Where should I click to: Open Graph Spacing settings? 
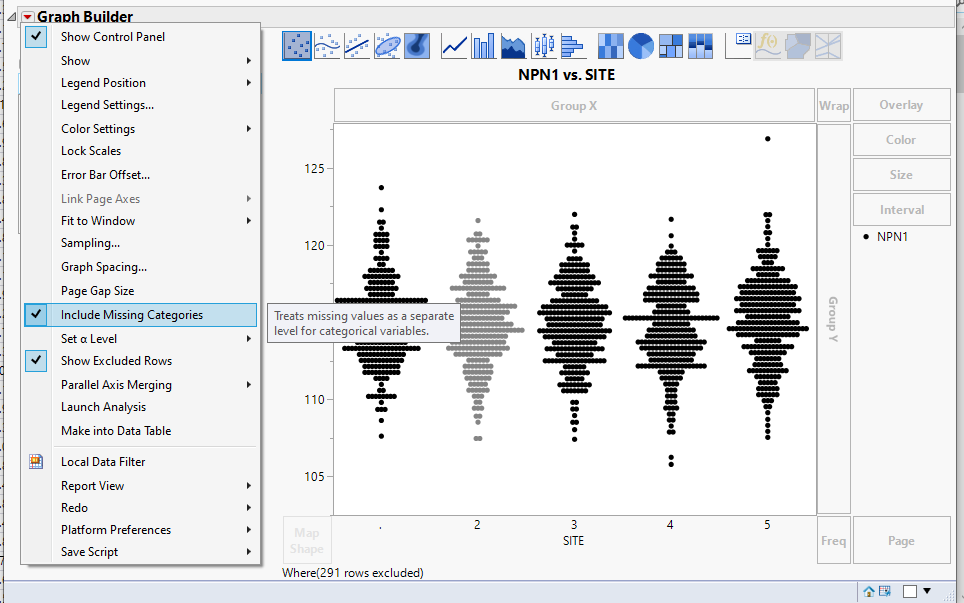141,267
